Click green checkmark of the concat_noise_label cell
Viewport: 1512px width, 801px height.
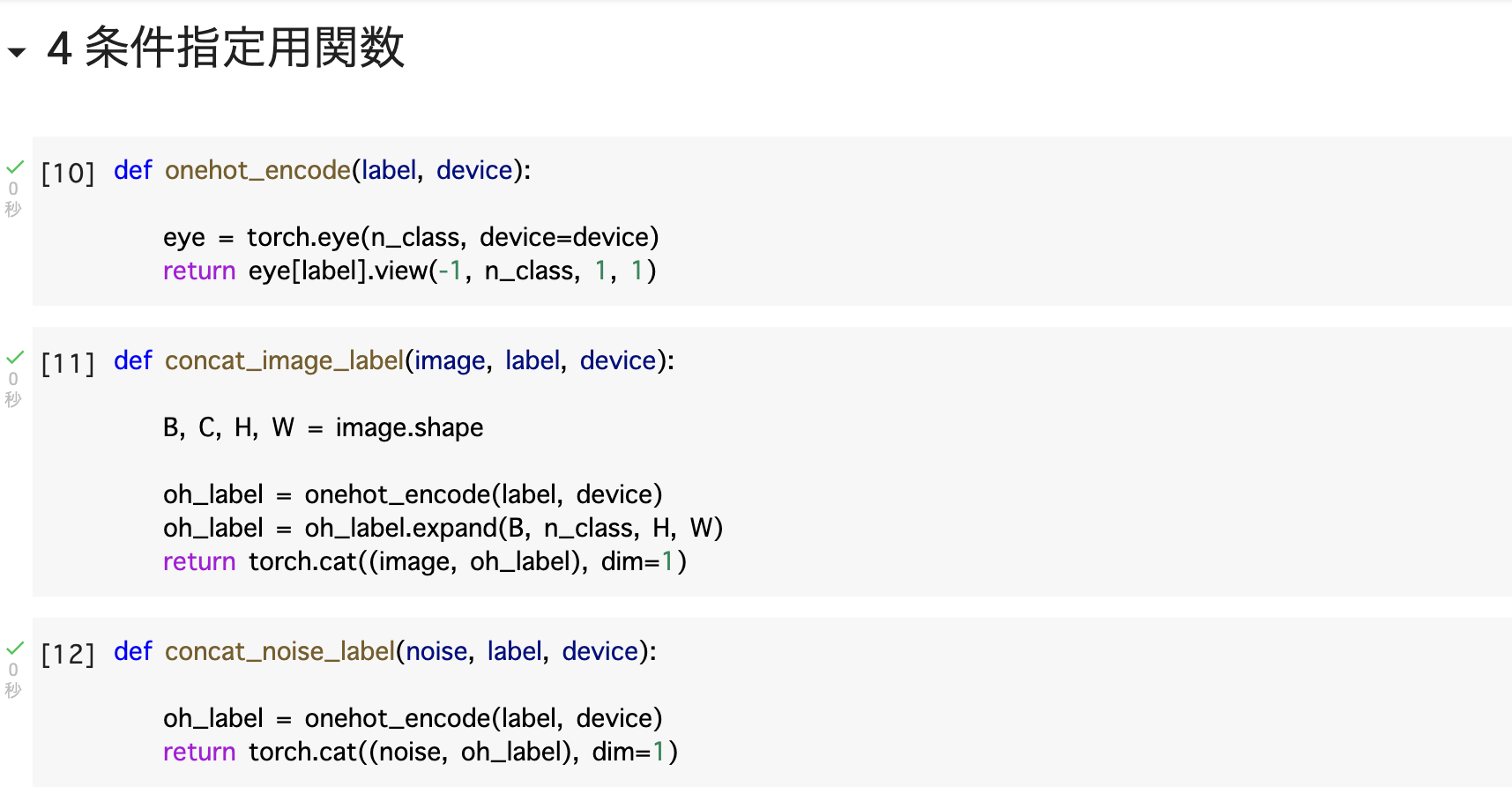(15, 647)
